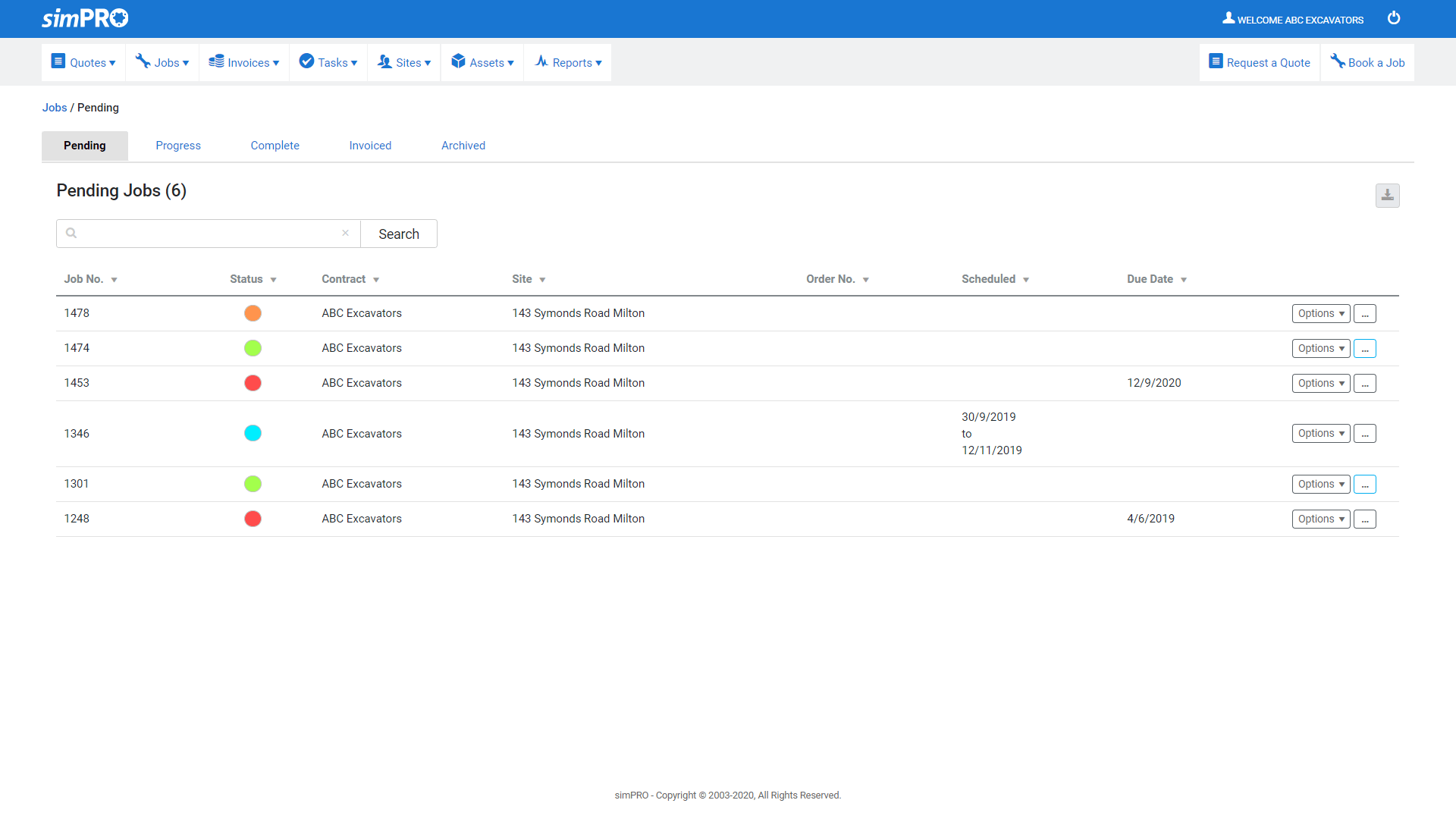Click the ellipsis button for job 1453
Image resolution: width=1456 pixels, height=819 pixels.
tap(1365, 383)
